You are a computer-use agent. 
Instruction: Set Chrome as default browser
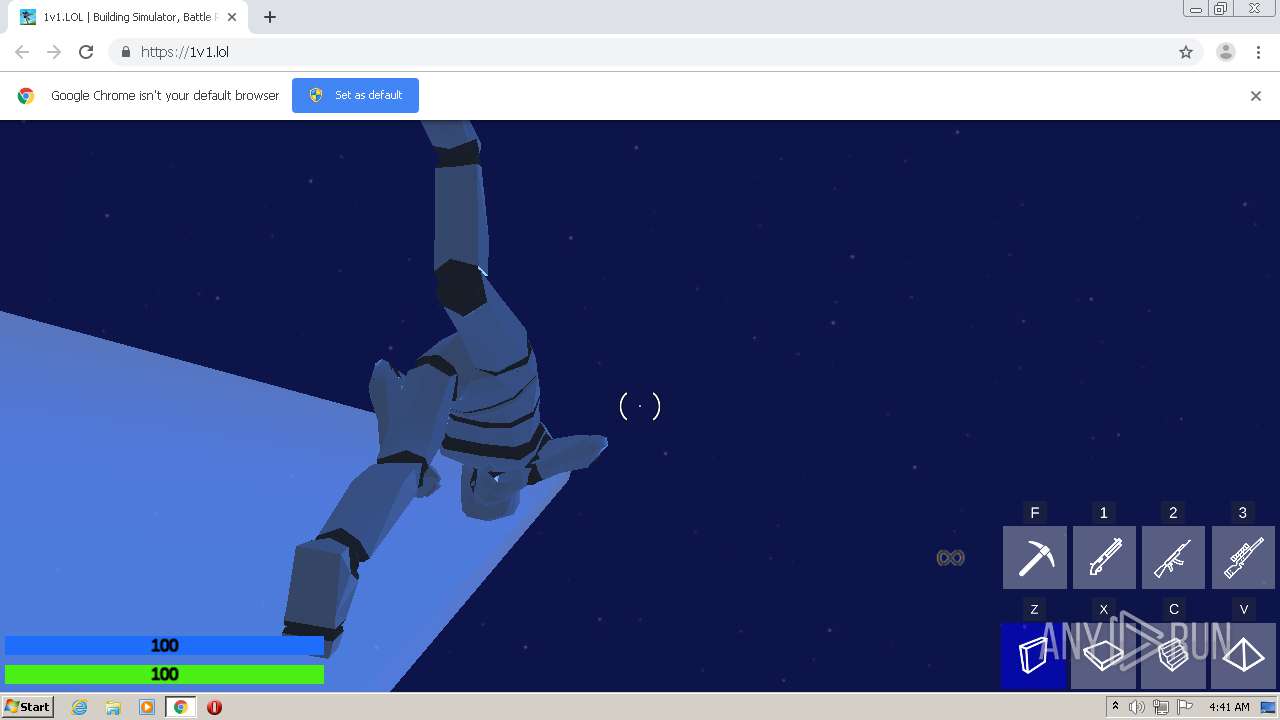355,95
